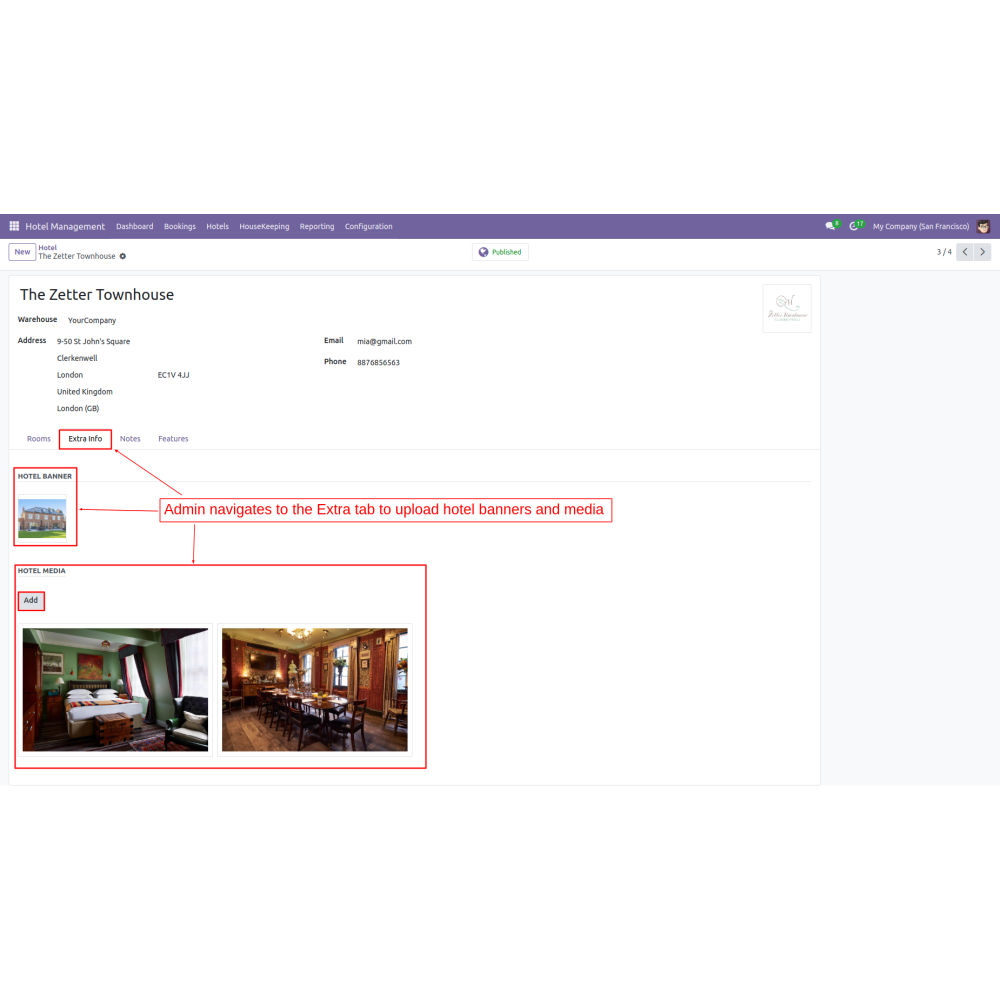1000x1000 pixels.
Task: Click the user avatar icon
Action: [984, 226]
